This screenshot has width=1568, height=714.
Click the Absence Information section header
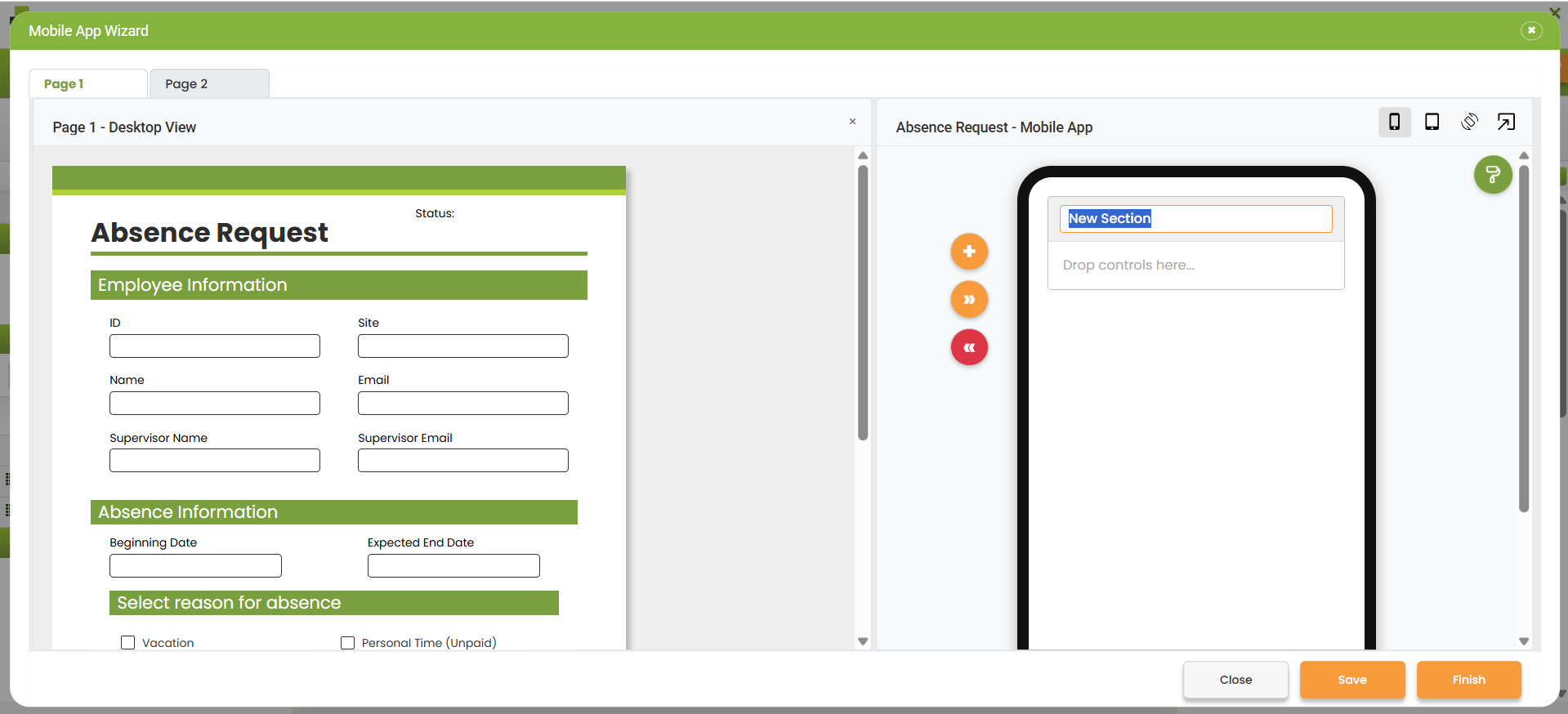(334, 512)
